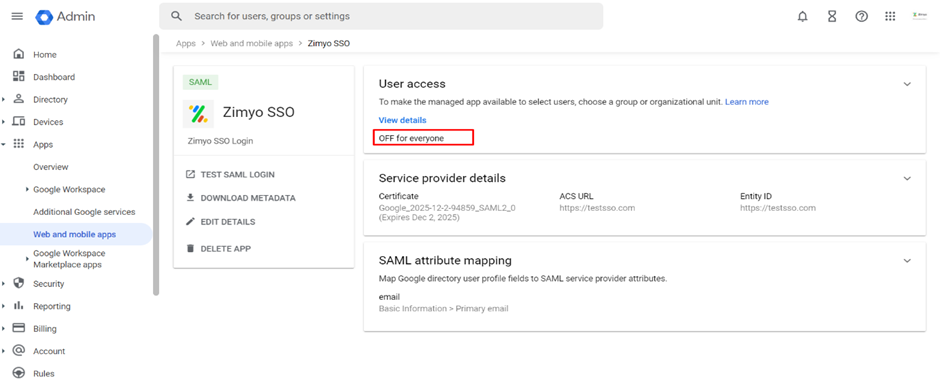Open the Google apps grid launcher
Screen dimensions: 940x382
pyautogui.click(x=890, y=17)
